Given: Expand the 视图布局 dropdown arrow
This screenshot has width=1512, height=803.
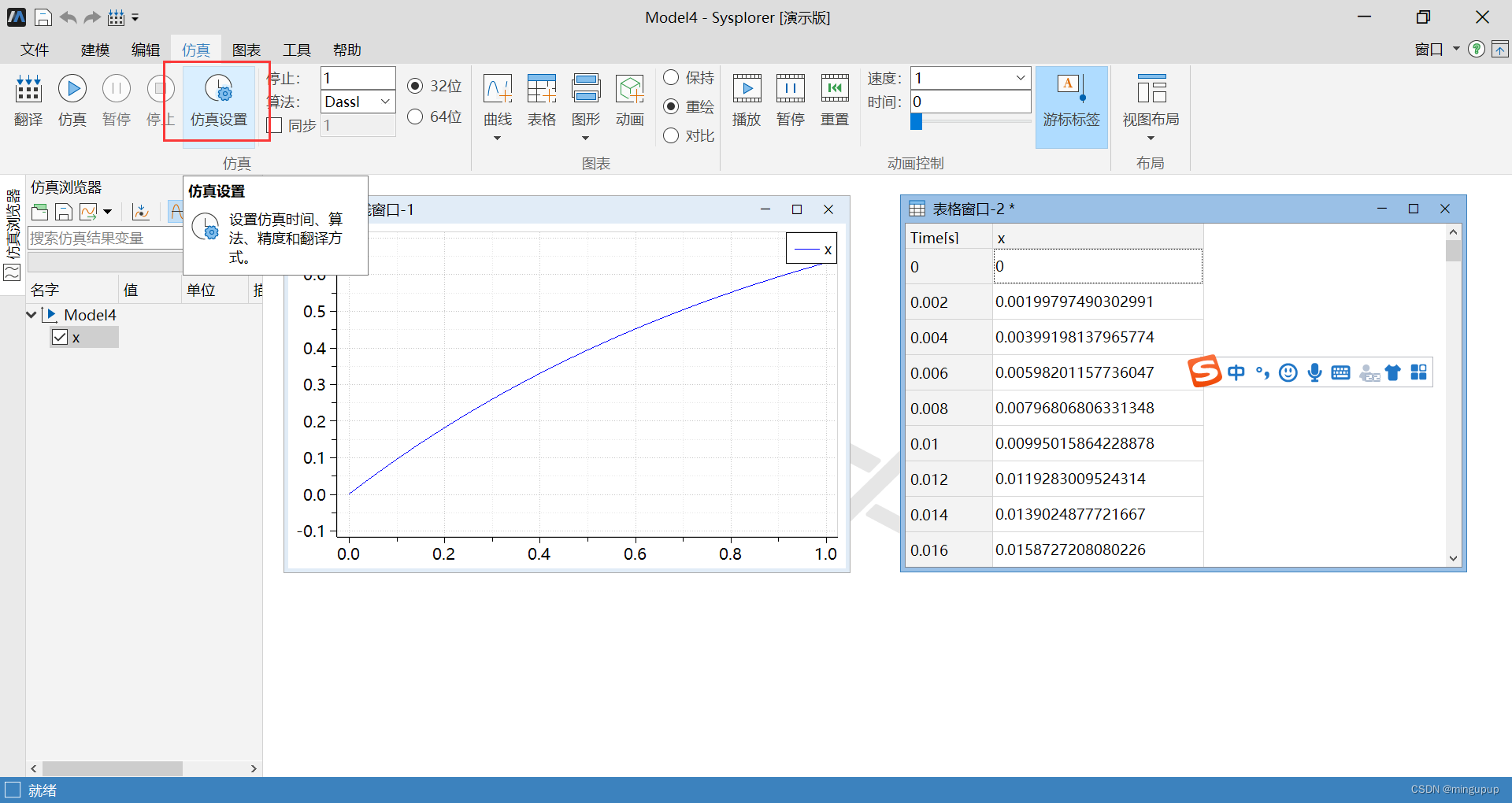Looking at the screenshot, I should tap(1151, 139).
